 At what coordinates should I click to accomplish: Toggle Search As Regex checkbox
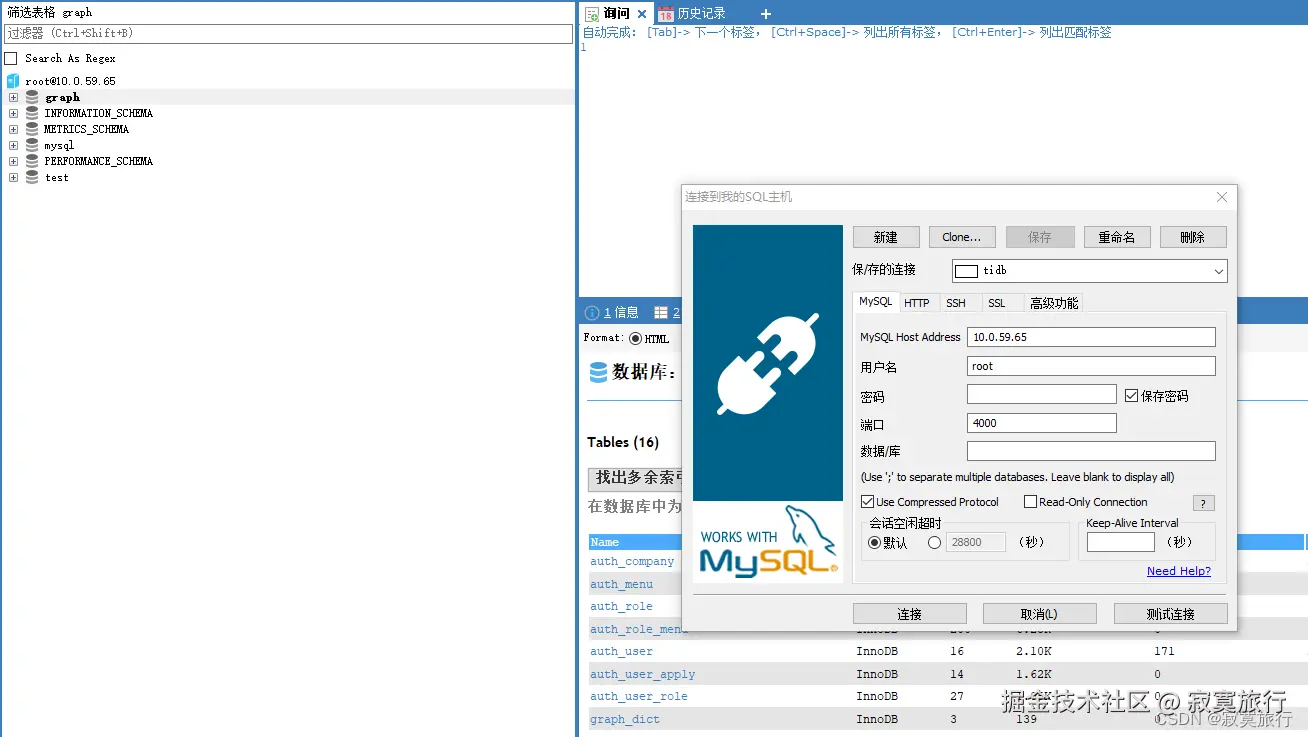[x=11, y=59]
